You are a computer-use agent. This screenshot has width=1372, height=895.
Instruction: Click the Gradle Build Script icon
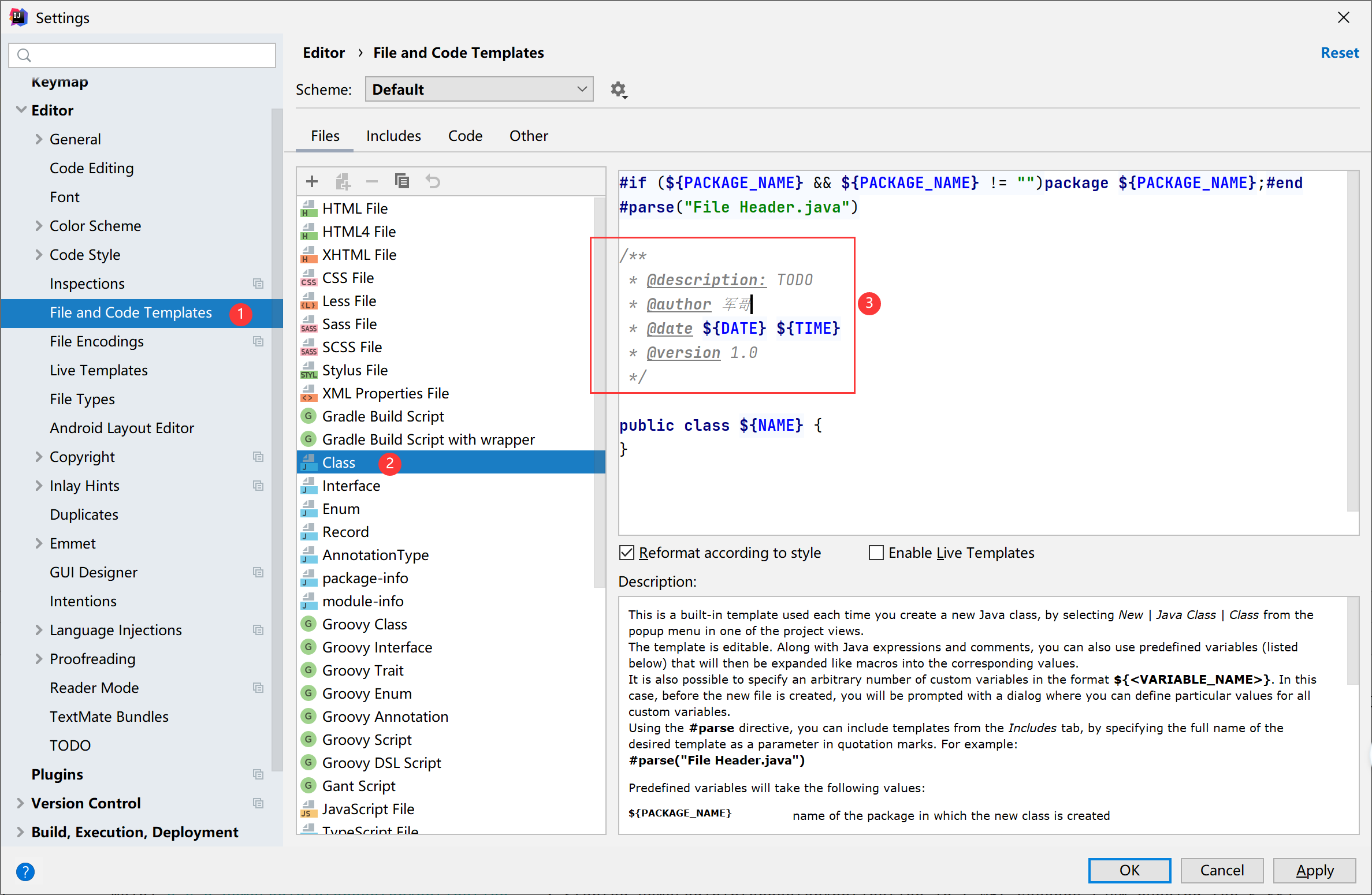(x=309, y=416)
